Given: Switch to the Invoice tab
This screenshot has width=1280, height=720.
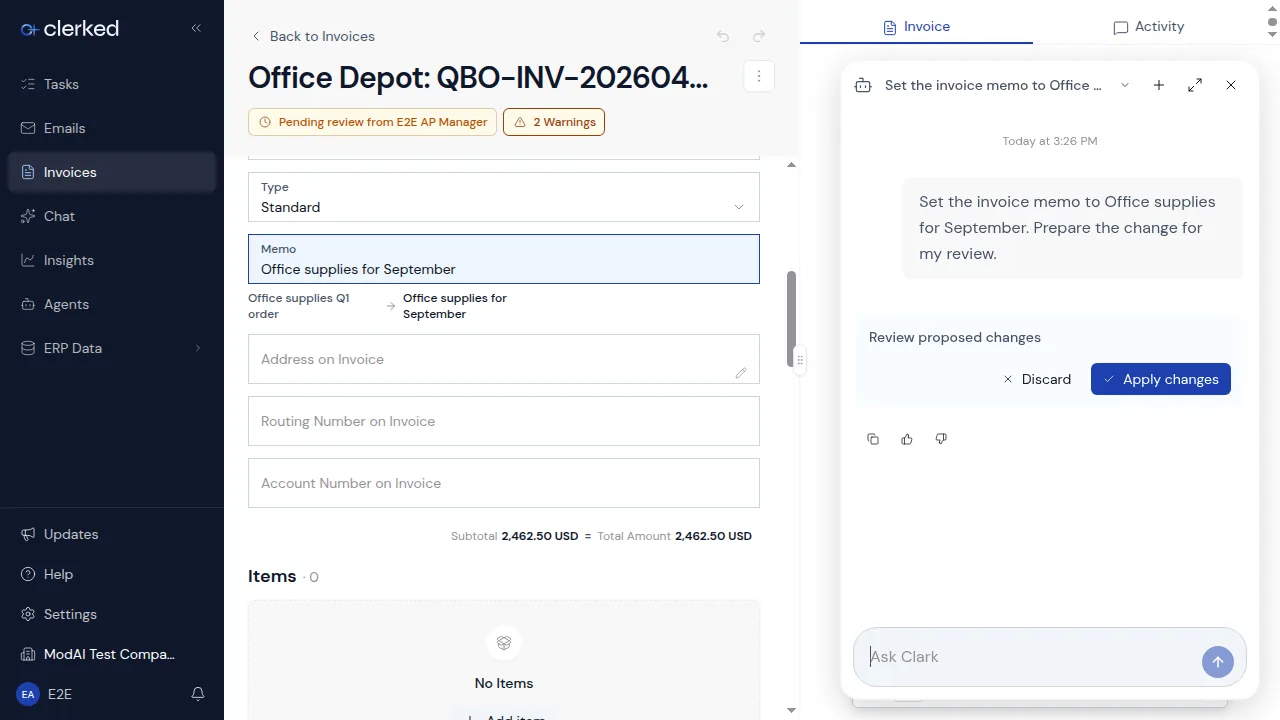Looking at the screenshot, I should (916, 27).
